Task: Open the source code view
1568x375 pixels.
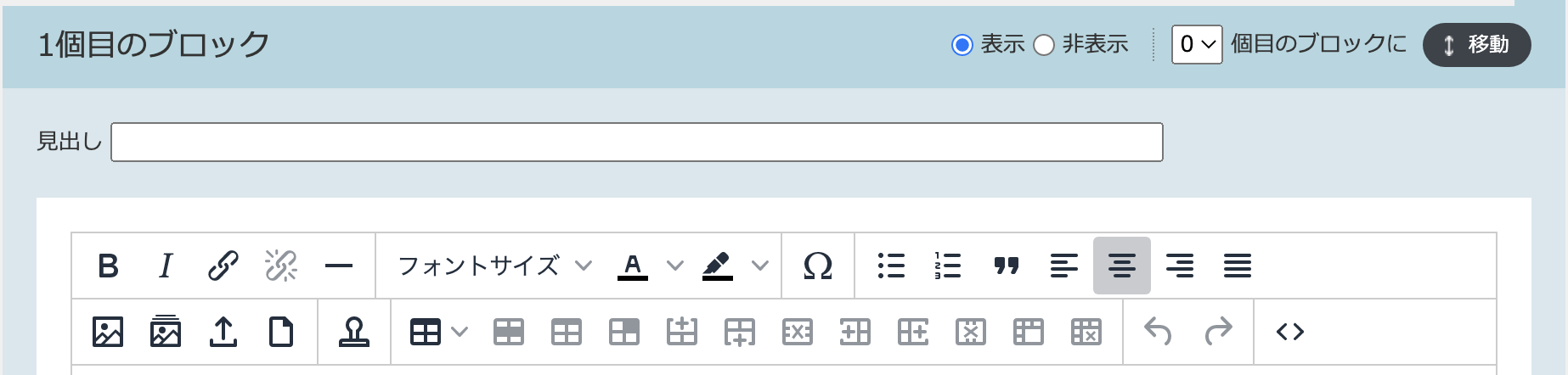Action: pyautogui.click(x=1289, y=332)
